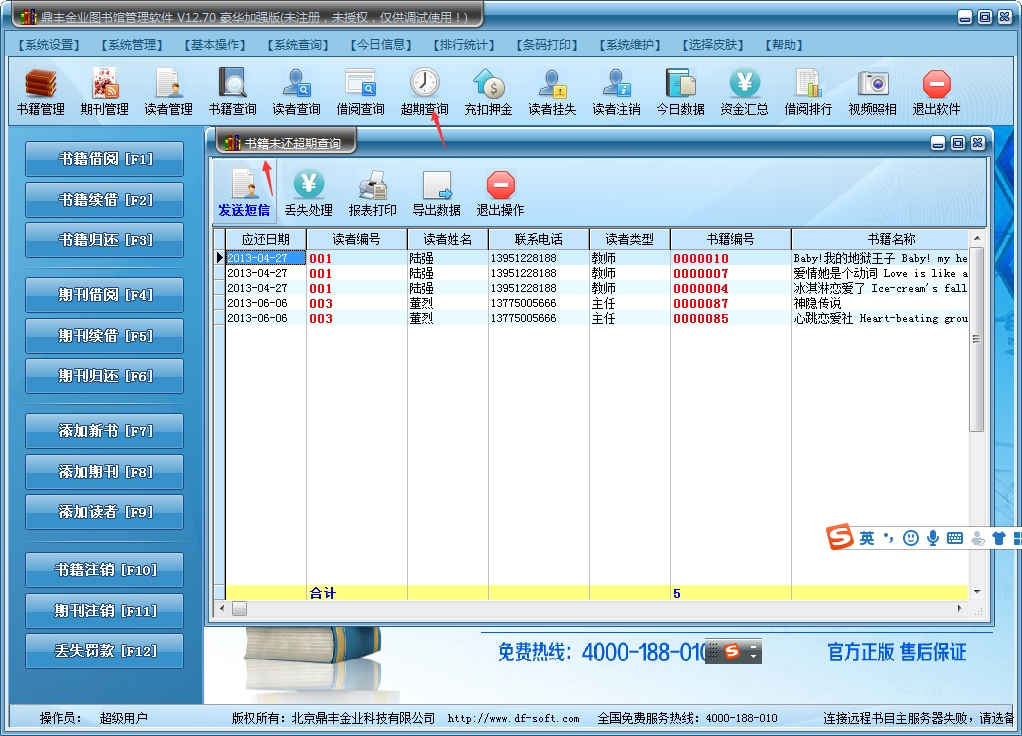Sort by 应还日期 column header
The image size is (1022, 736).
click(x=265, y=239)
